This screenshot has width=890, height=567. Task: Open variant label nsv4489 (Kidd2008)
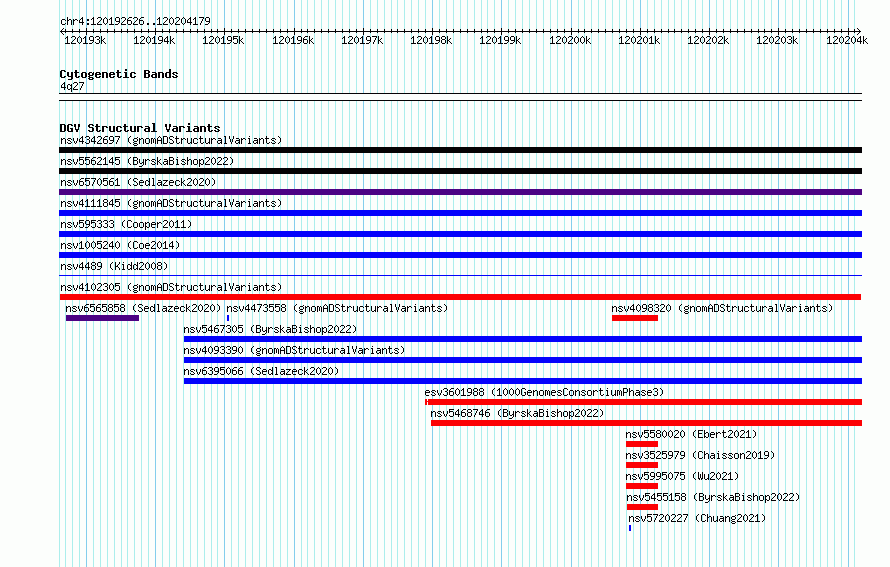point(114,266)
